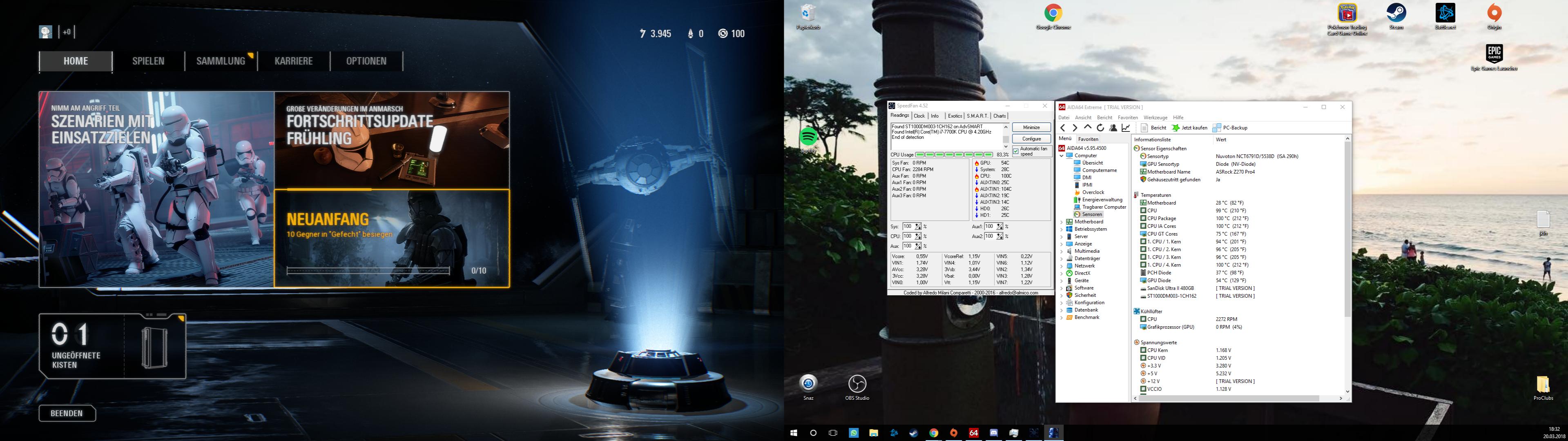Switch to the Favoriten tab in AIDA64
The width and height of the screenshot is (1568, 441).
click(1088, 139)
